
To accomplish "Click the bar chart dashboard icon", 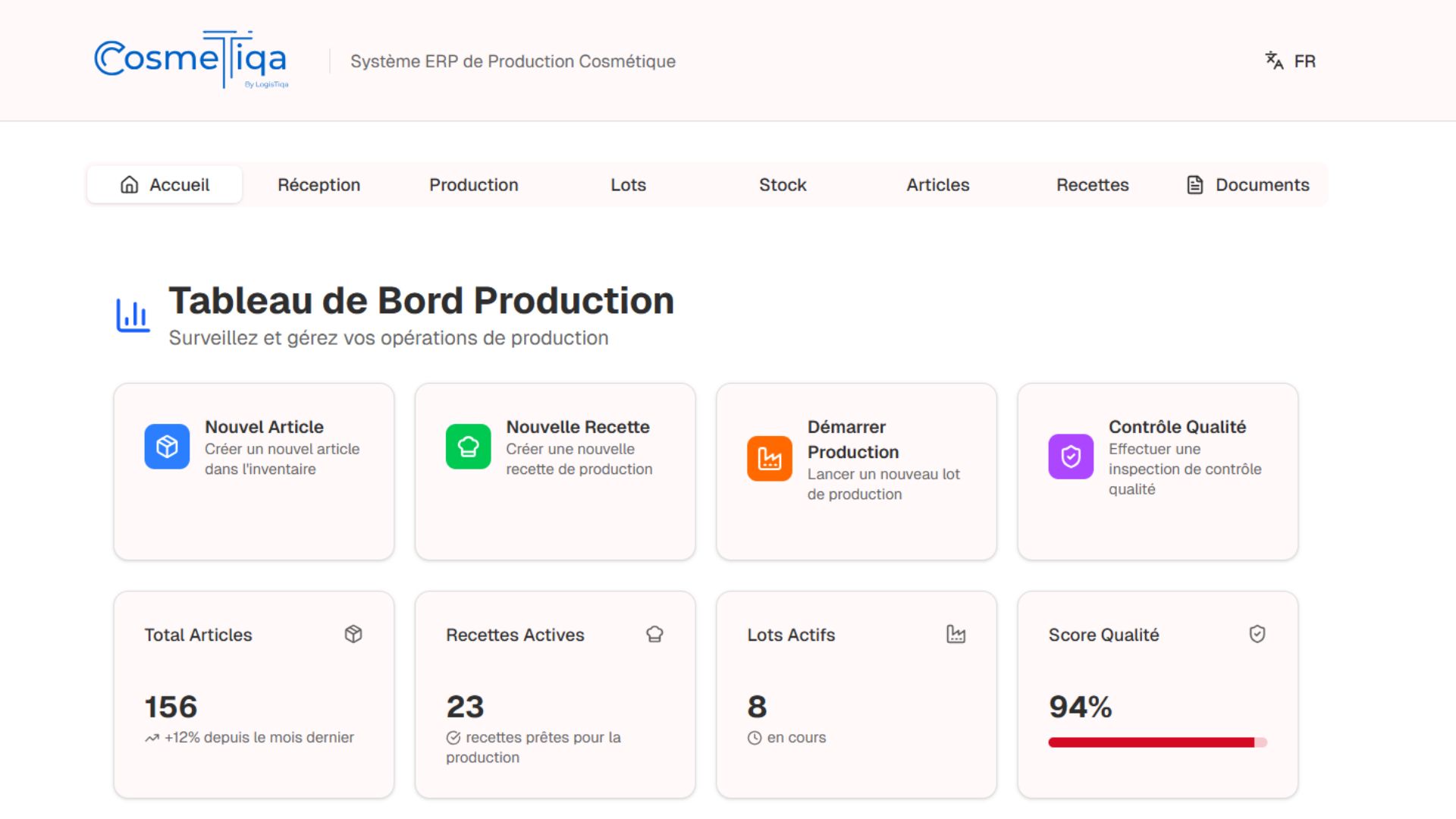I will (133, 315).
